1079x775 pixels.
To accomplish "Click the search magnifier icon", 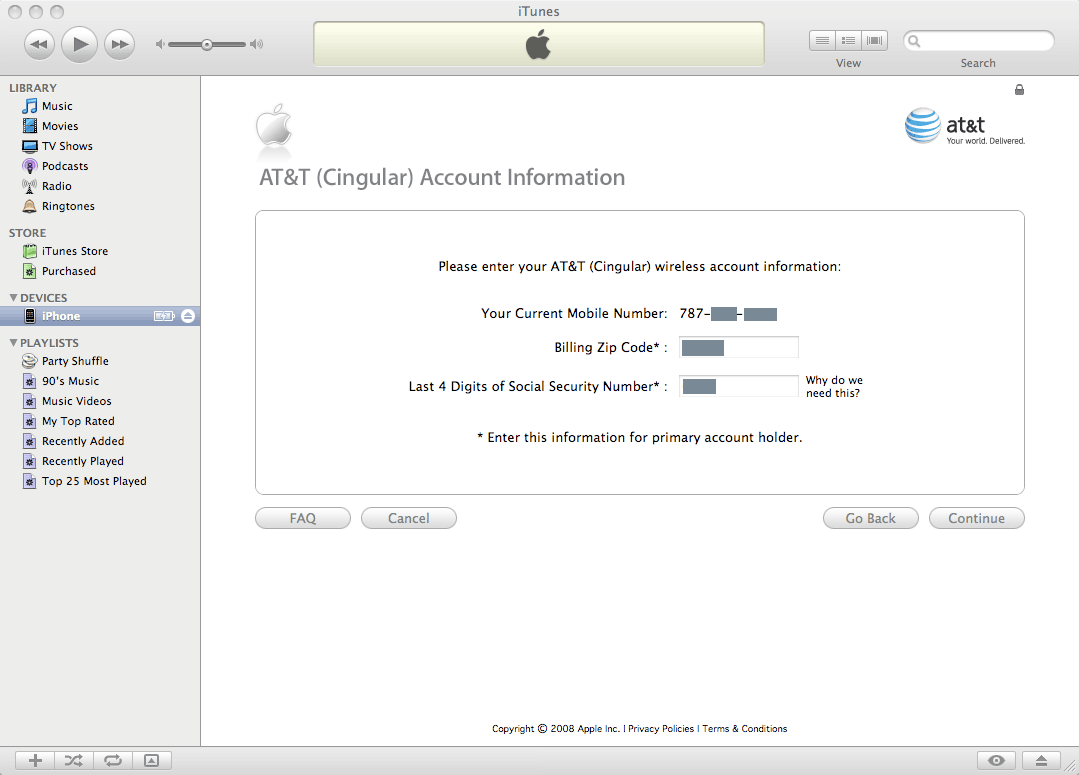I will 914,41.
